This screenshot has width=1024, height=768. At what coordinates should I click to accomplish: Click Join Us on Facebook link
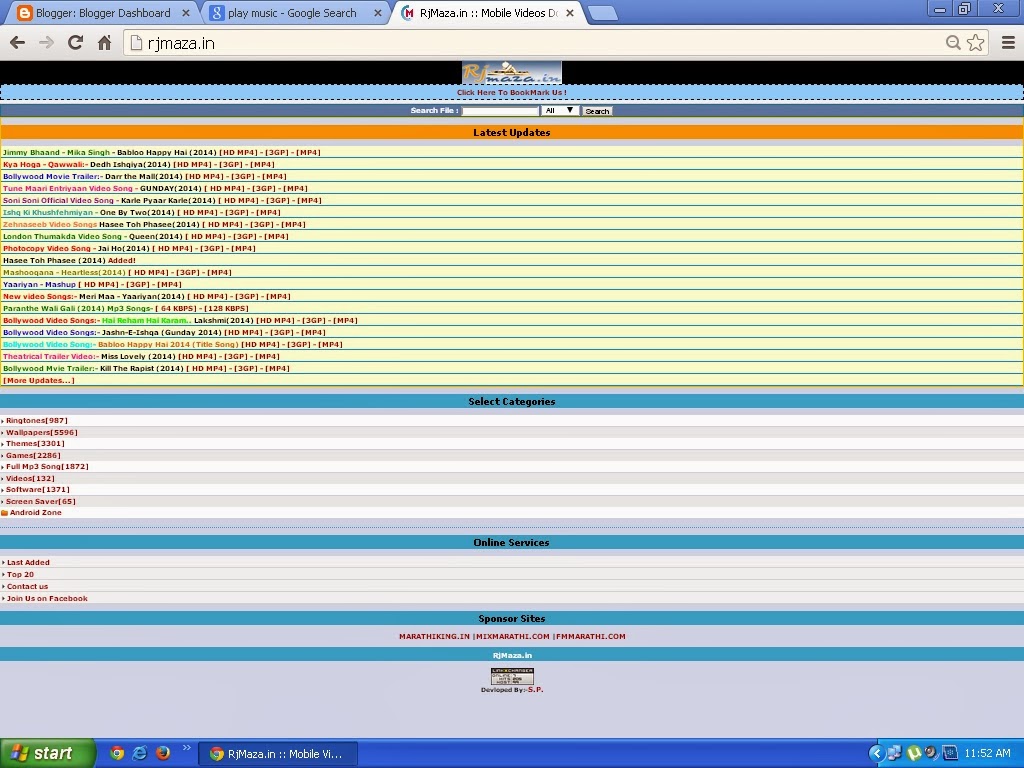point(47,598)
